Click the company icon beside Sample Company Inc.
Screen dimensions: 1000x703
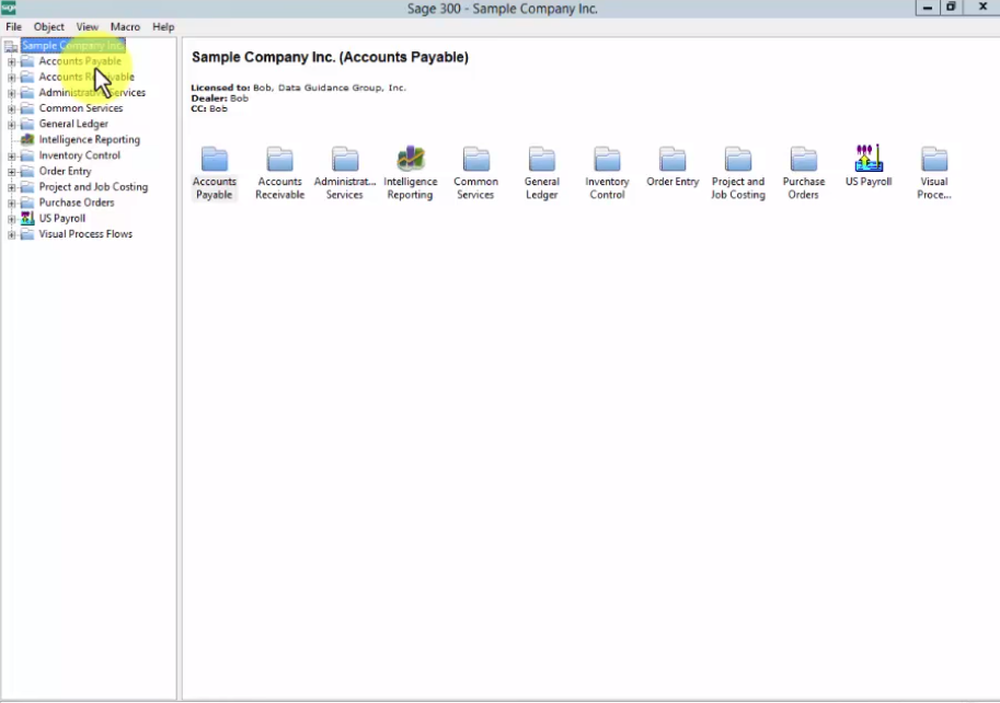11,46
